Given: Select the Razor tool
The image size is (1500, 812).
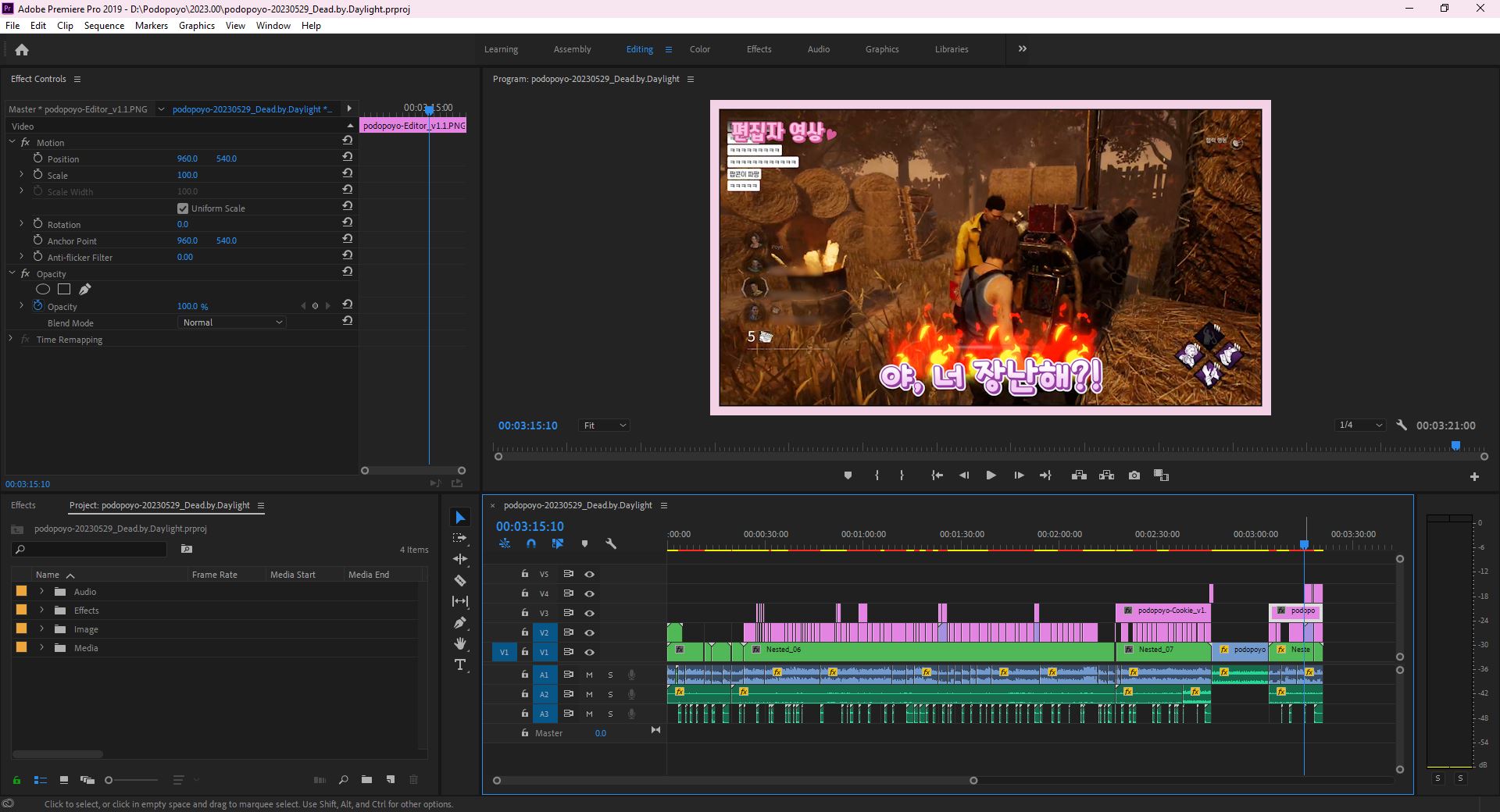Looking at the screenshot, I should [460, 580].
